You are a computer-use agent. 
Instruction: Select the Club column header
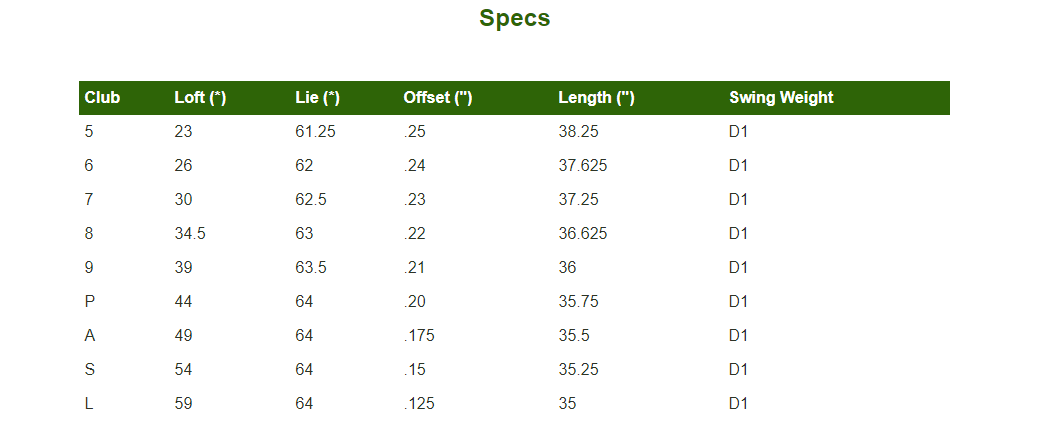pyautogui.click(x=102, y=98)
